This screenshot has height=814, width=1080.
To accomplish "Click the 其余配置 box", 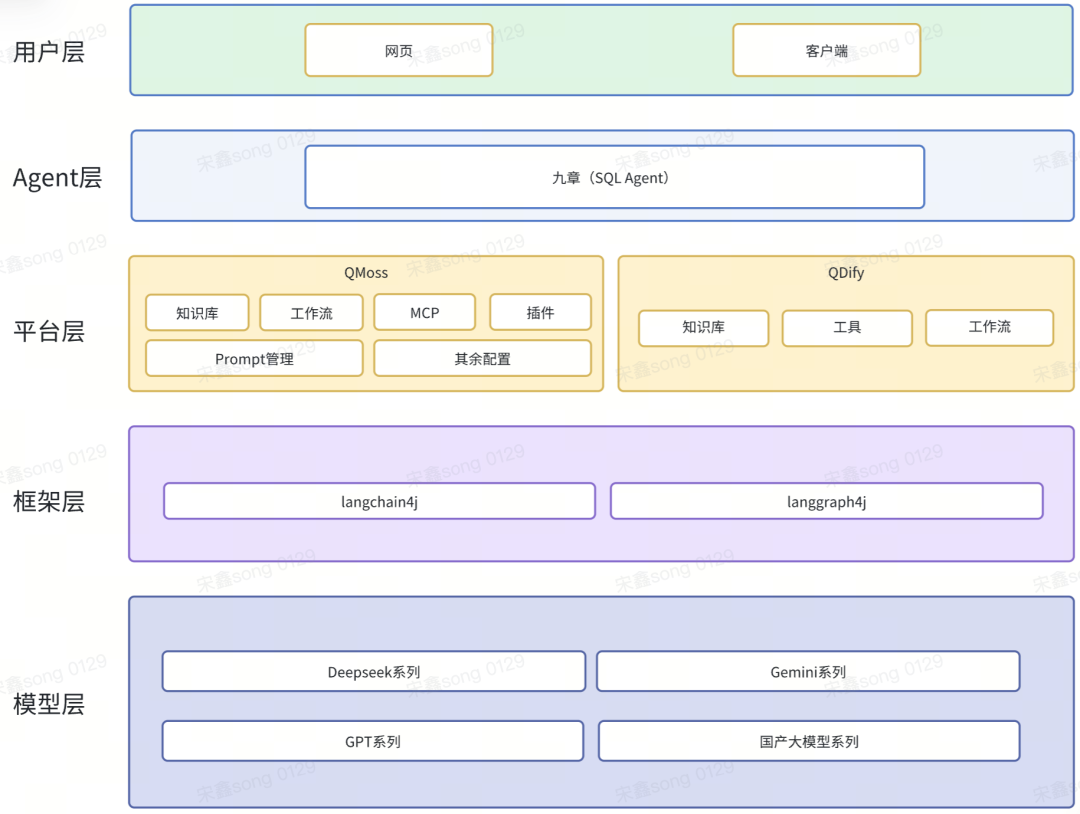I will (482, 358).
